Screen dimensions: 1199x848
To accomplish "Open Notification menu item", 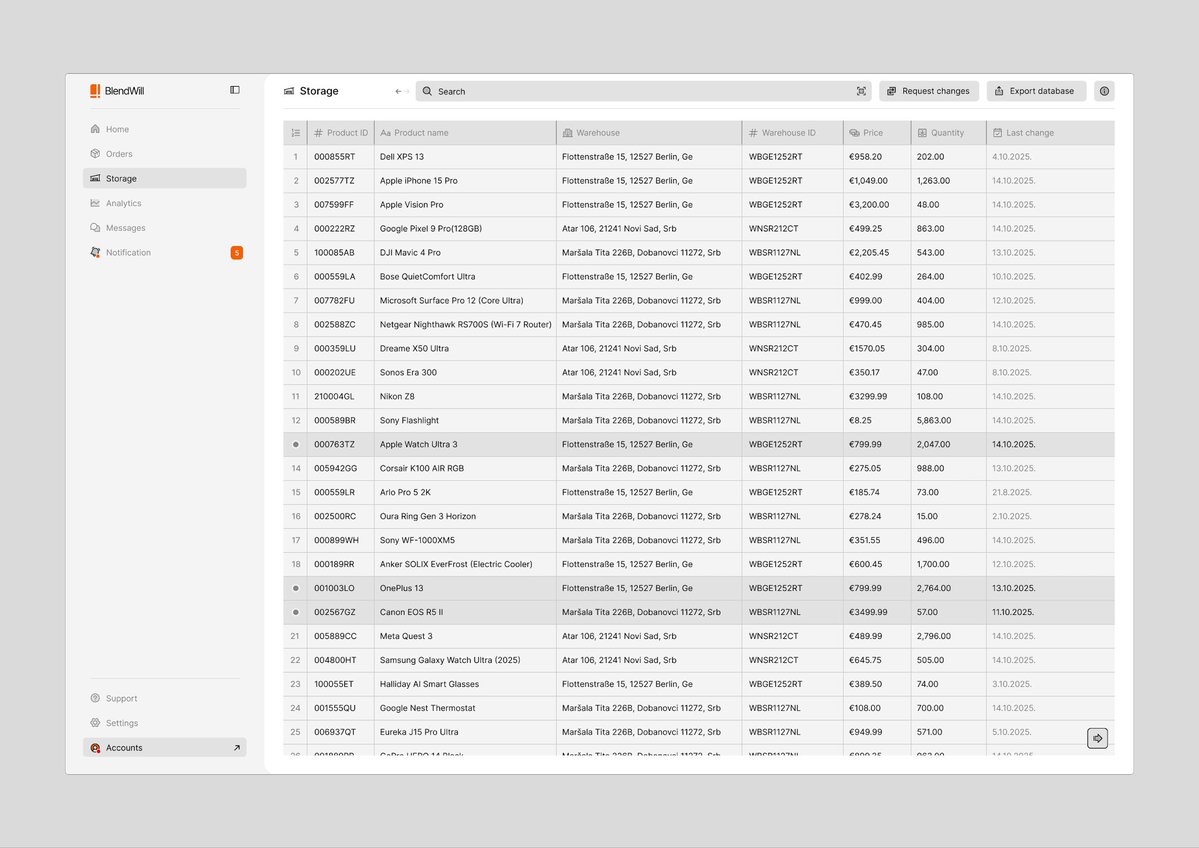I will click(x=164, y=252).
